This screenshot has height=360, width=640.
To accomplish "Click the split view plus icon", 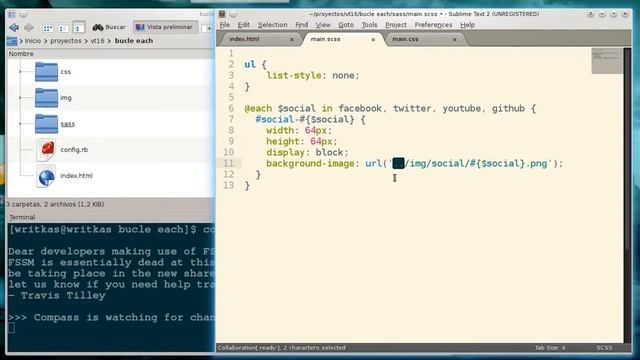I will pyautogui.click(x=209, y=28).
